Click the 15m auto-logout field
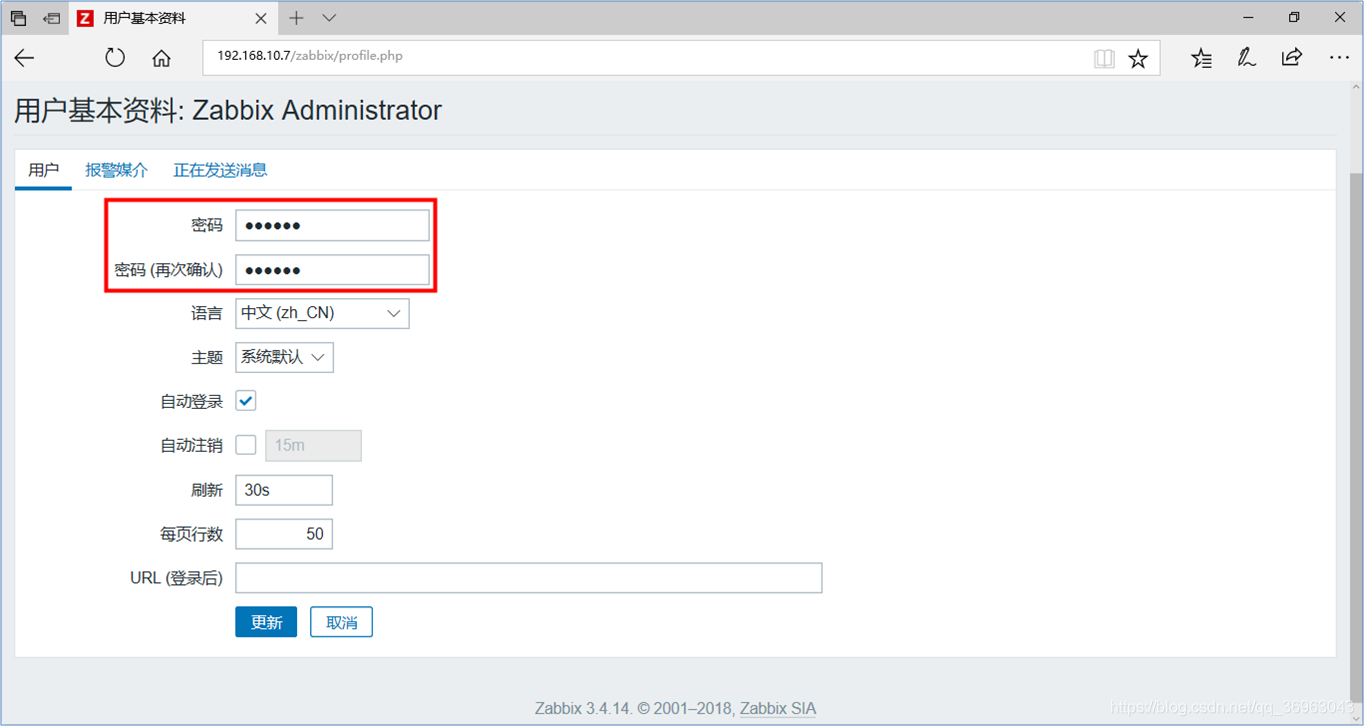This screenshot has width=1364, height=726. click(x=313, y=446)
